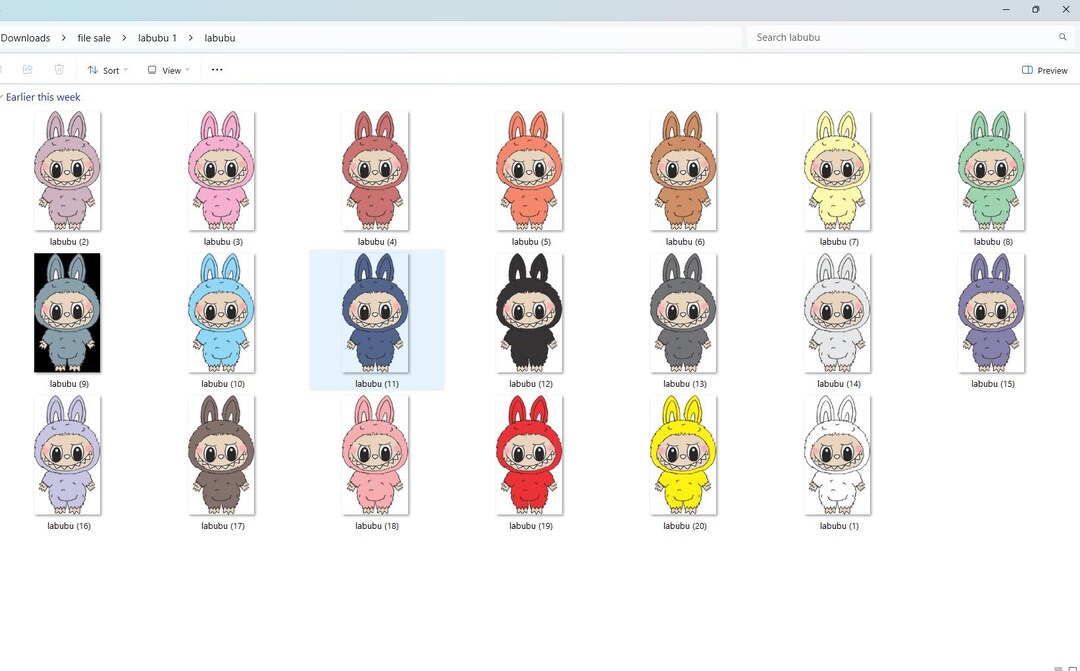Viewport: 1080px width, 671px height.
Task: Click inside the Search labubu box
Action: (880, 37)
